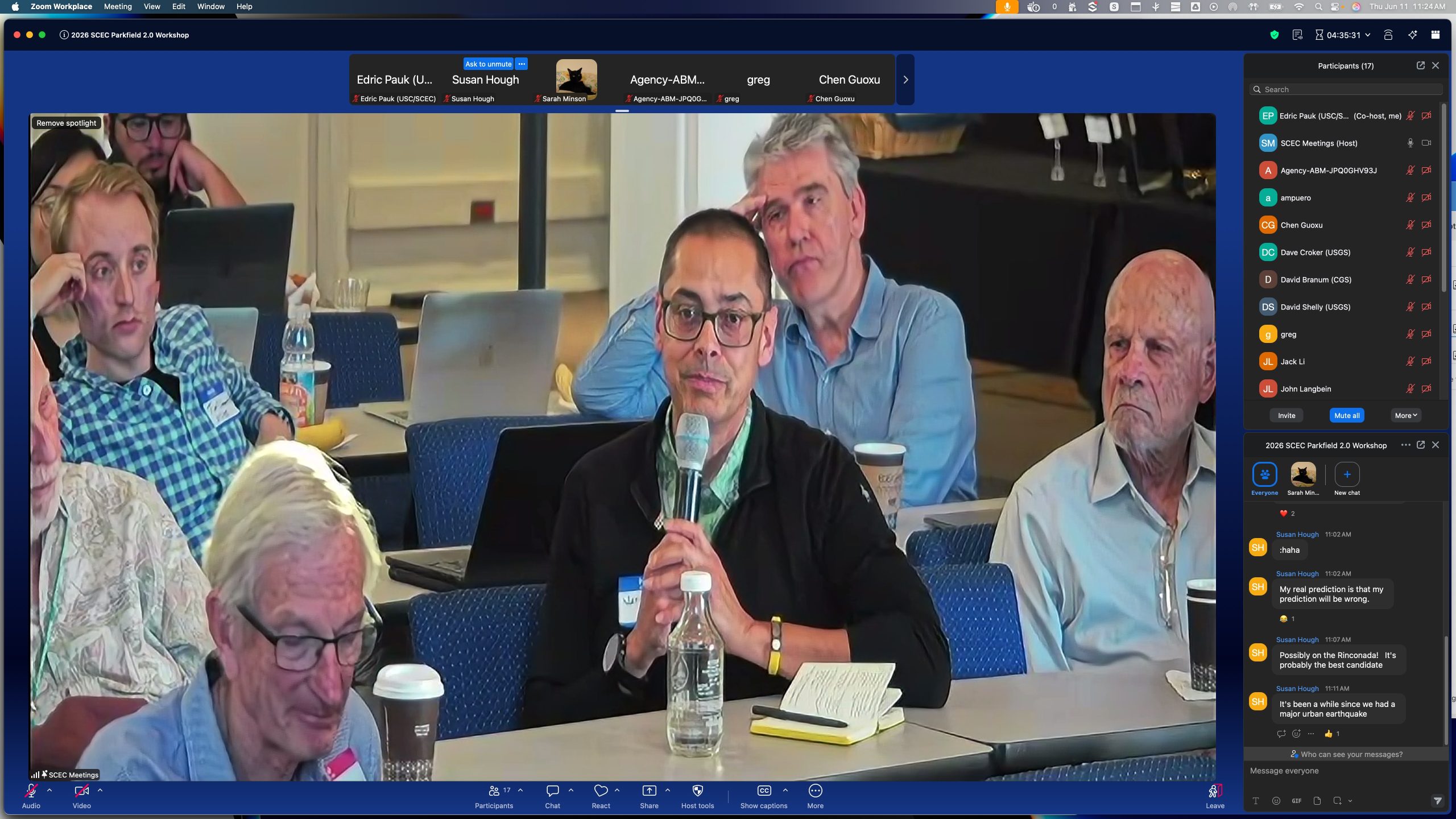Pop out the chat panel
Screen dimensions: 1456x819
click(1420, 445)
